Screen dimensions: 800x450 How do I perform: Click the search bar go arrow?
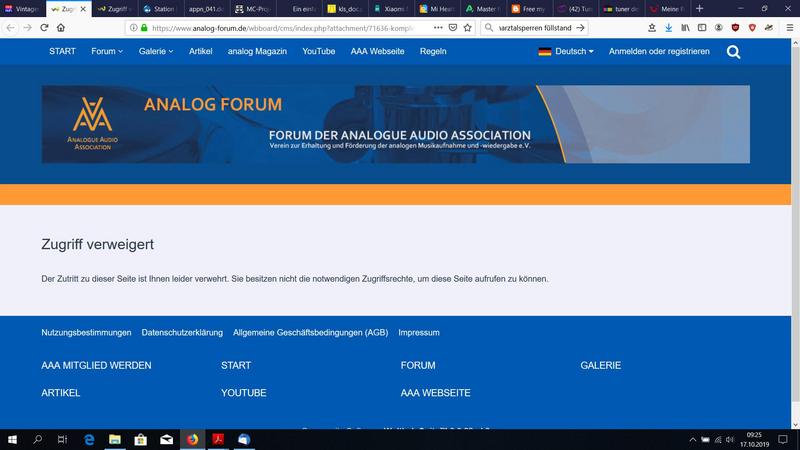[581, 28]
